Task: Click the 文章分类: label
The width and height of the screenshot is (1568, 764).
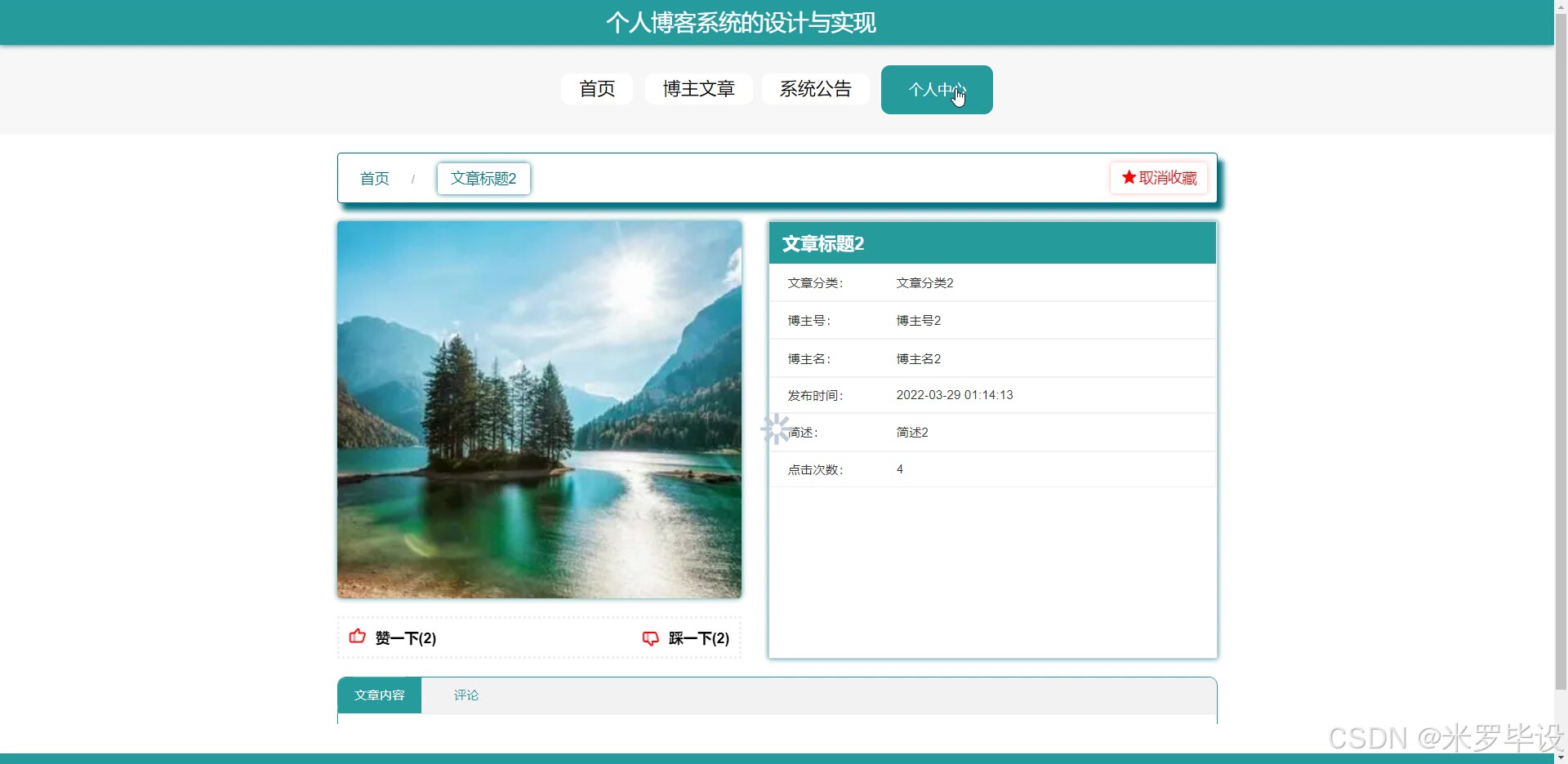Action: pos(815,283)
